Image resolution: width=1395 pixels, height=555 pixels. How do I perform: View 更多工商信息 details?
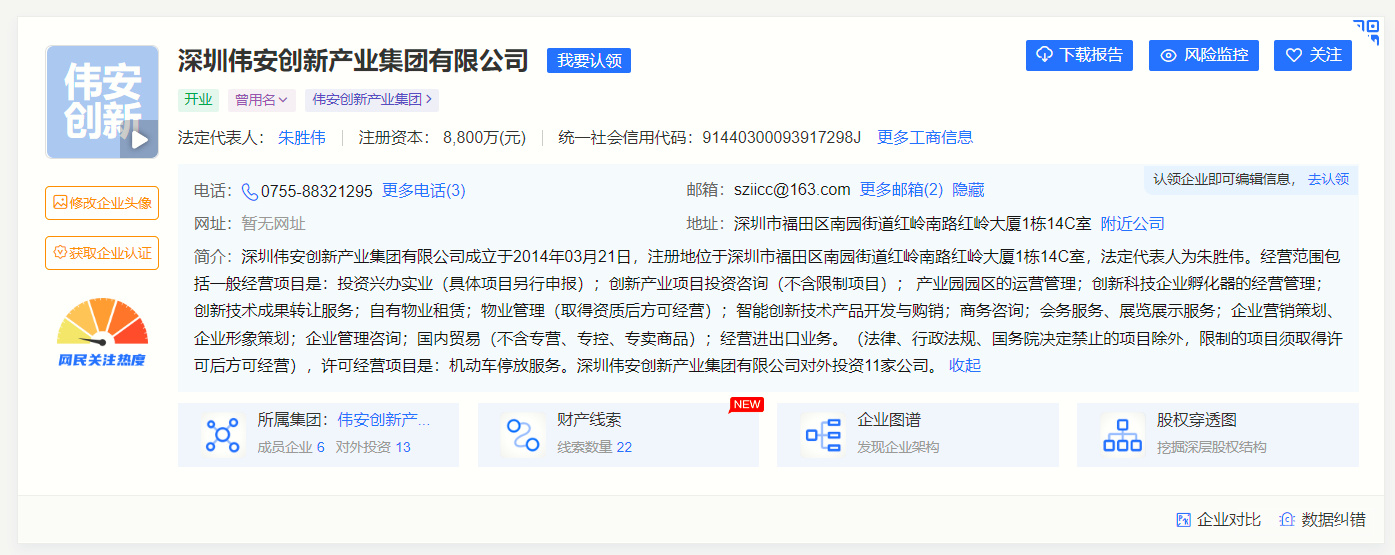(x=925, y=138)
